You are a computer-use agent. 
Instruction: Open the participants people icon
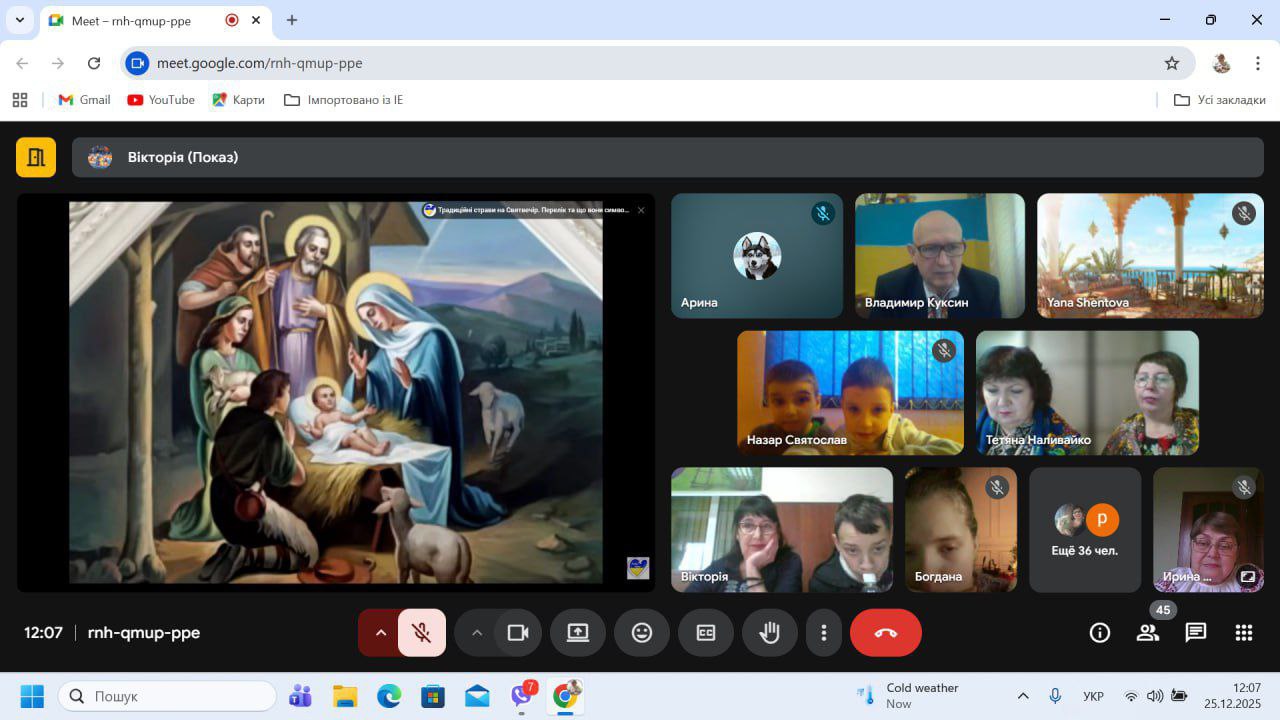click(1147, 633)
